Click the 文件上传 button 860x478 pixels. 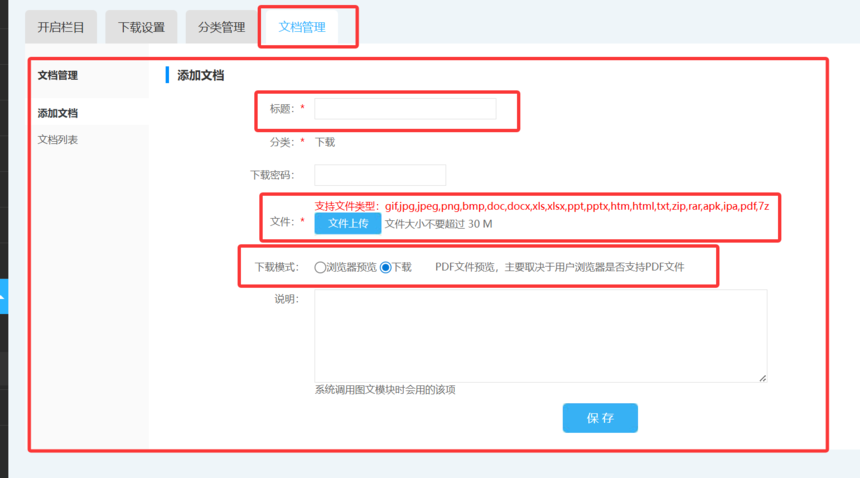point(348,223)
